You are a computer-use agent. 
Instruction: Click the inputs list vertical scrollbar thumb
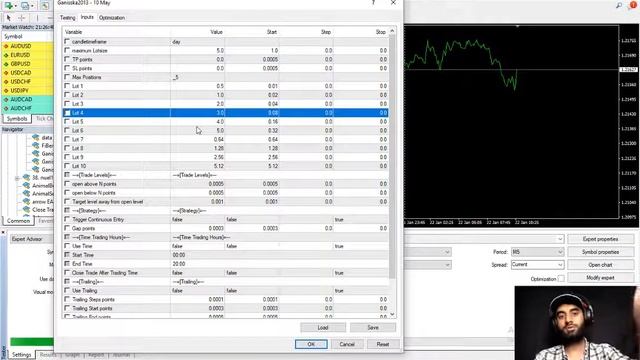[x=392, y=156]
